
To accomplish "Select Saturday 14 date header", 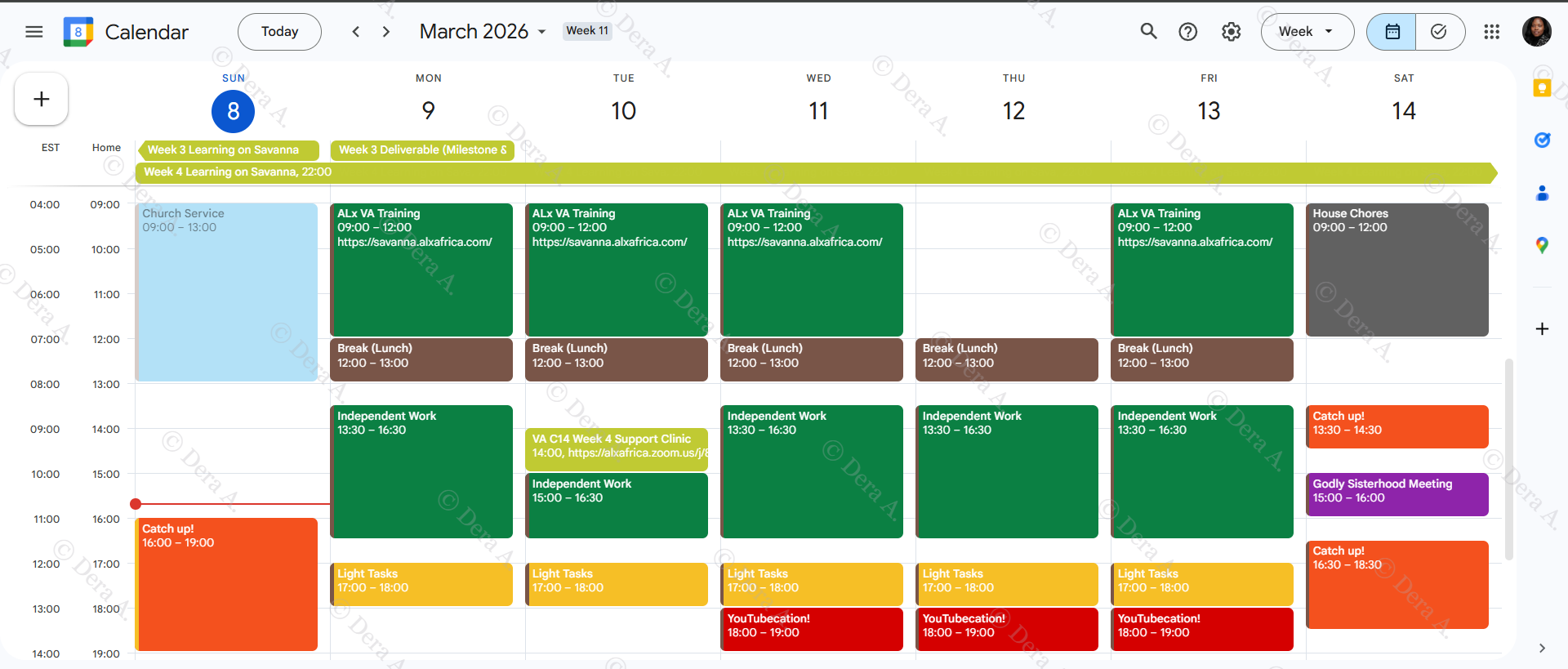I will click(x=1404, y=111).
